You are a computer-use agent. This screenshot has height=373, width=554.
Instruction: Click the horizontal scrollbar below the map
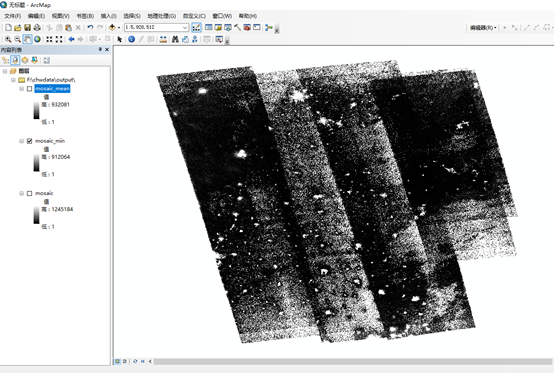tap(352, 361)
